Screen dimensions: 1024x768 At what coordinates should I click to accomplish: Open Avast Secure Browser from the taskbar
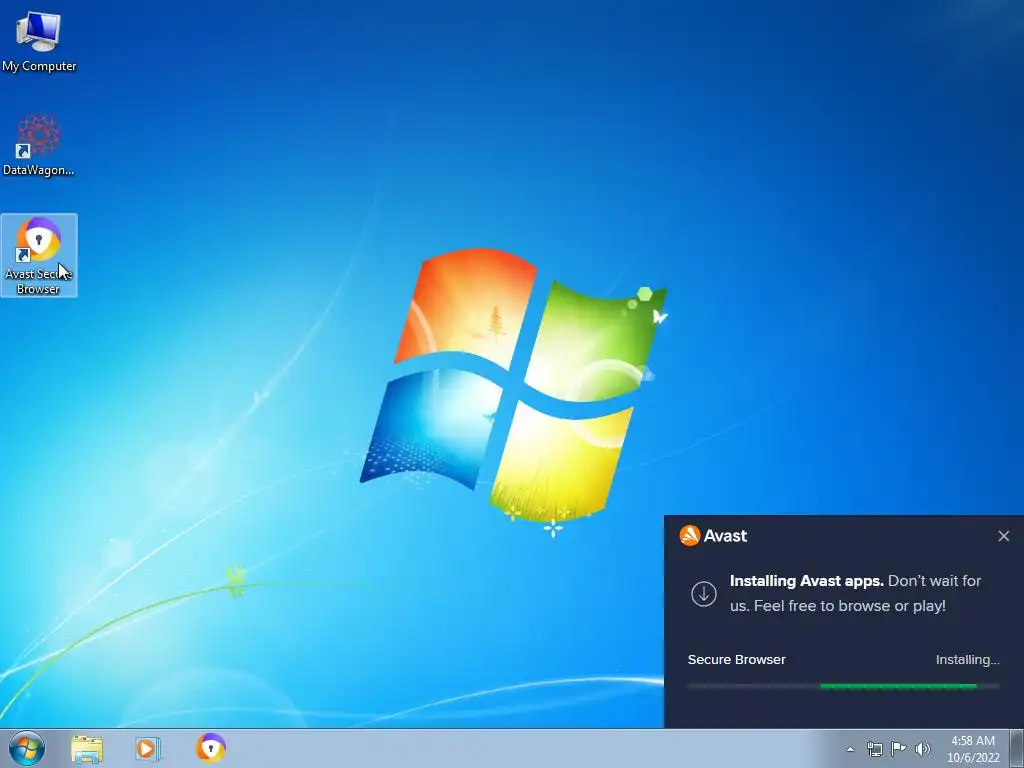point(211,748)
